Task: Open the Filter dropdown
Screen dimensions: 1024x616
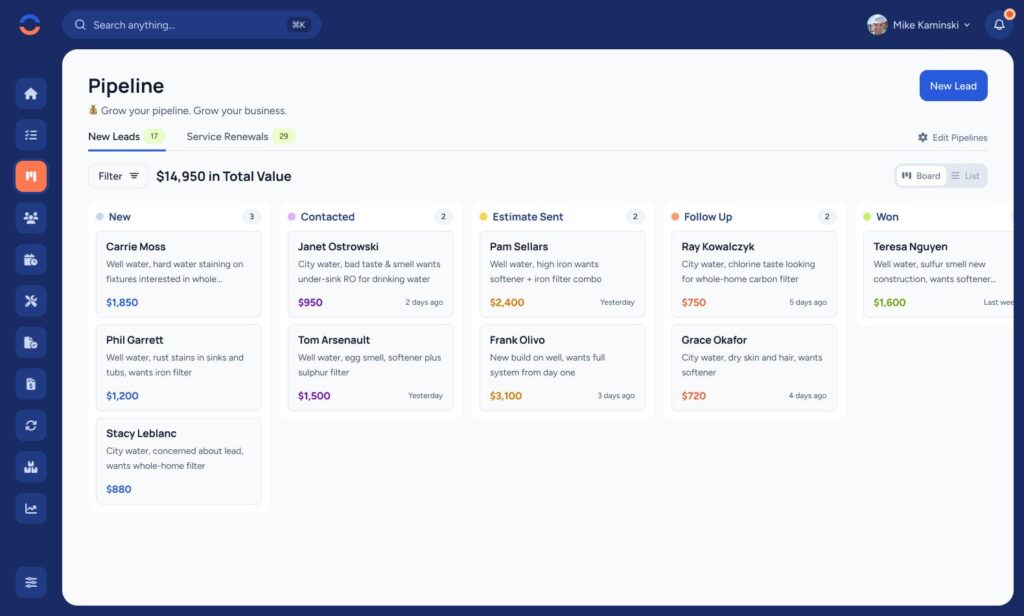Action: point(118,176)
